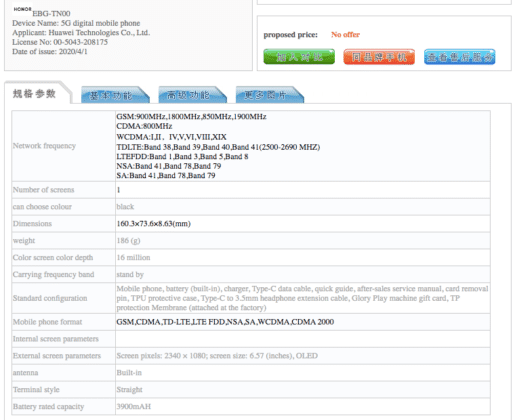
Task: Click the empty Internal screen parameters cell
Action: click(303, 339)
